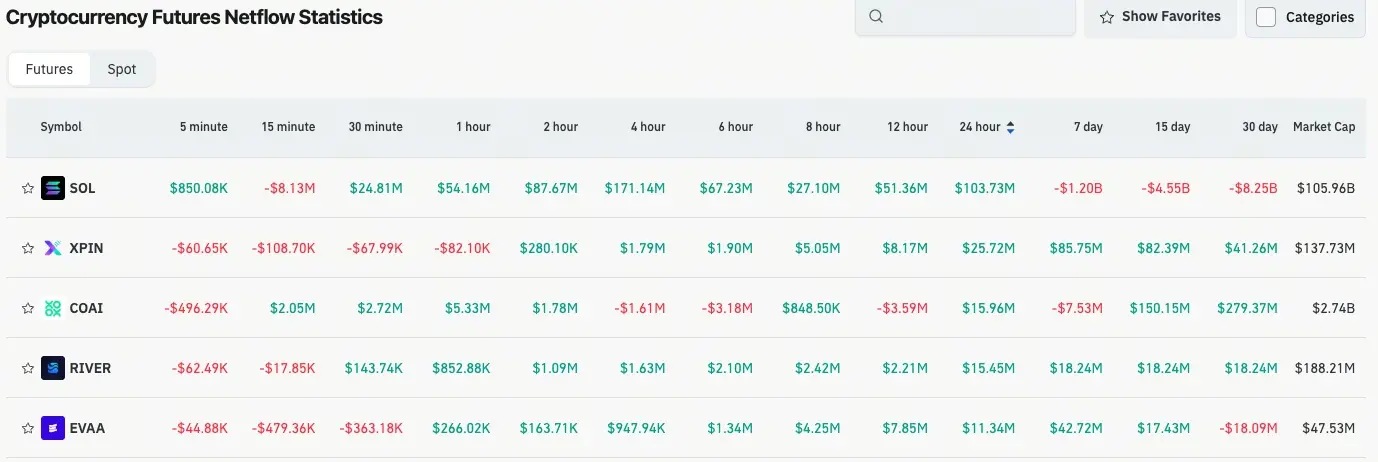This screenshot has height=462, width=1378.
Task: Select XPIN's -$108.70K value
Action: [284, 248]
